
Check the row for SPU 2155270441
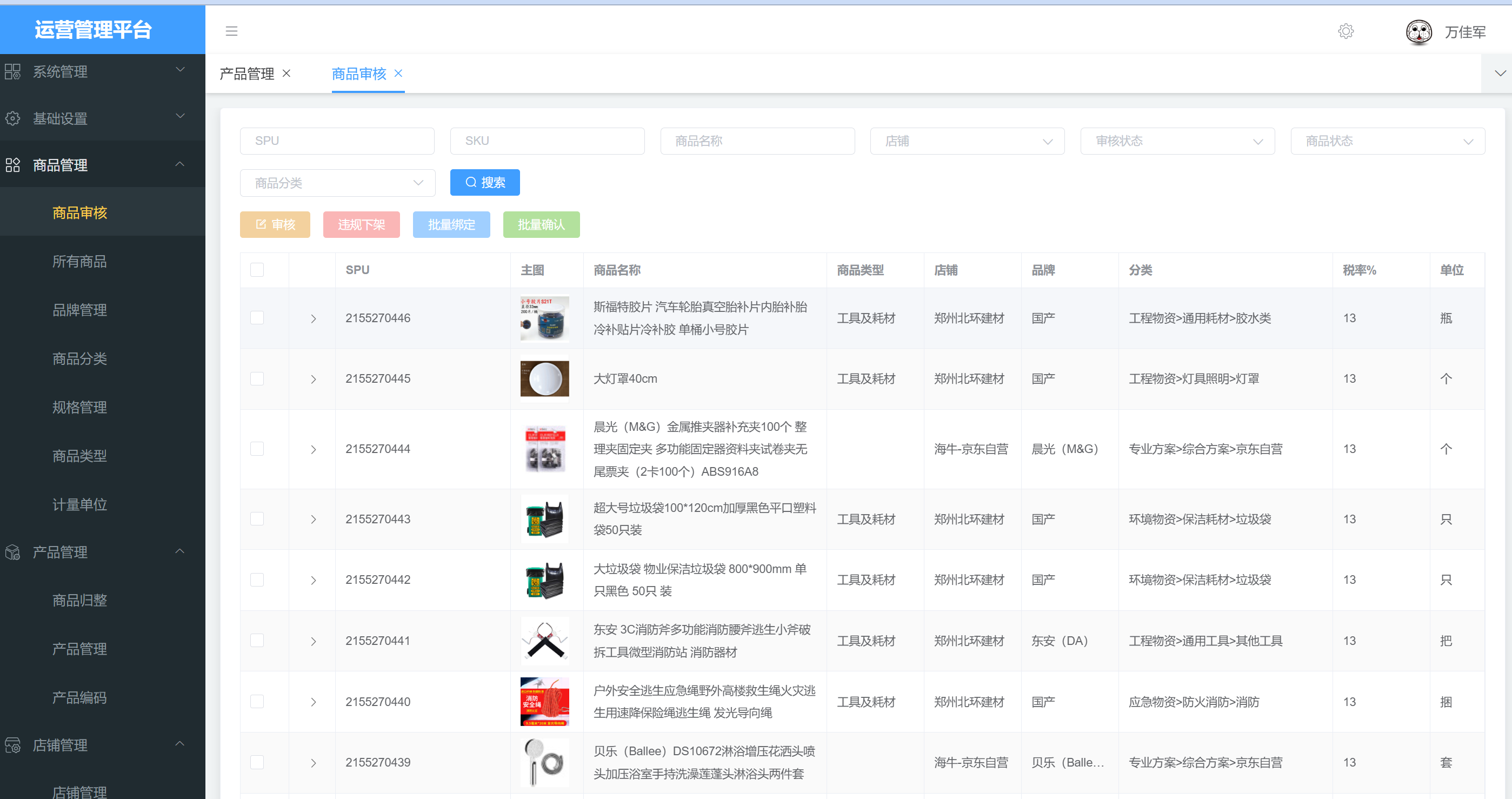point(257,640)
